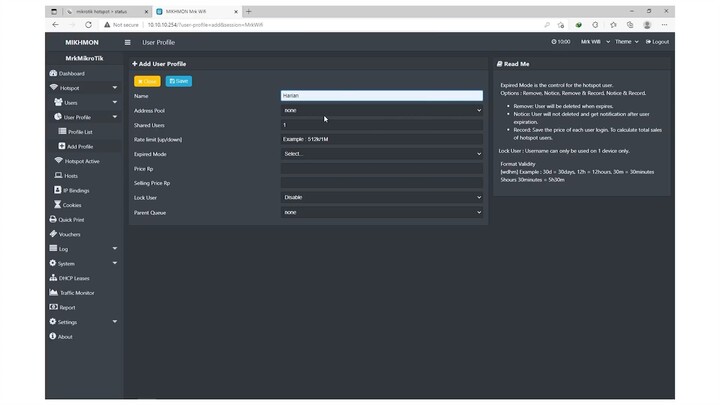Open IP Bindings address book icon
720x405 pixels.
[57, 190]
